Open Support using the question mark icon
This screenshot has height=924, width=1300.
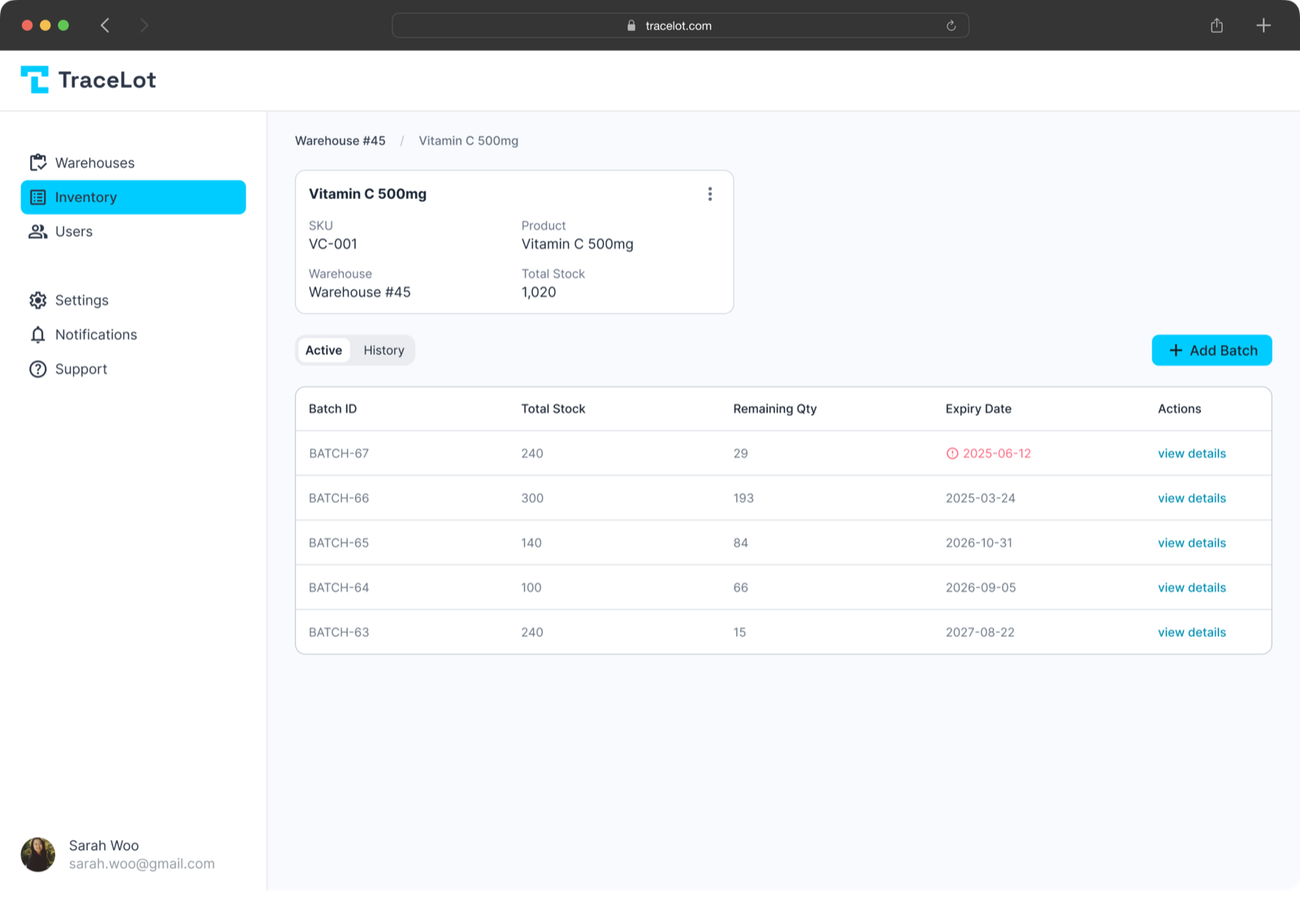point(38,369)
